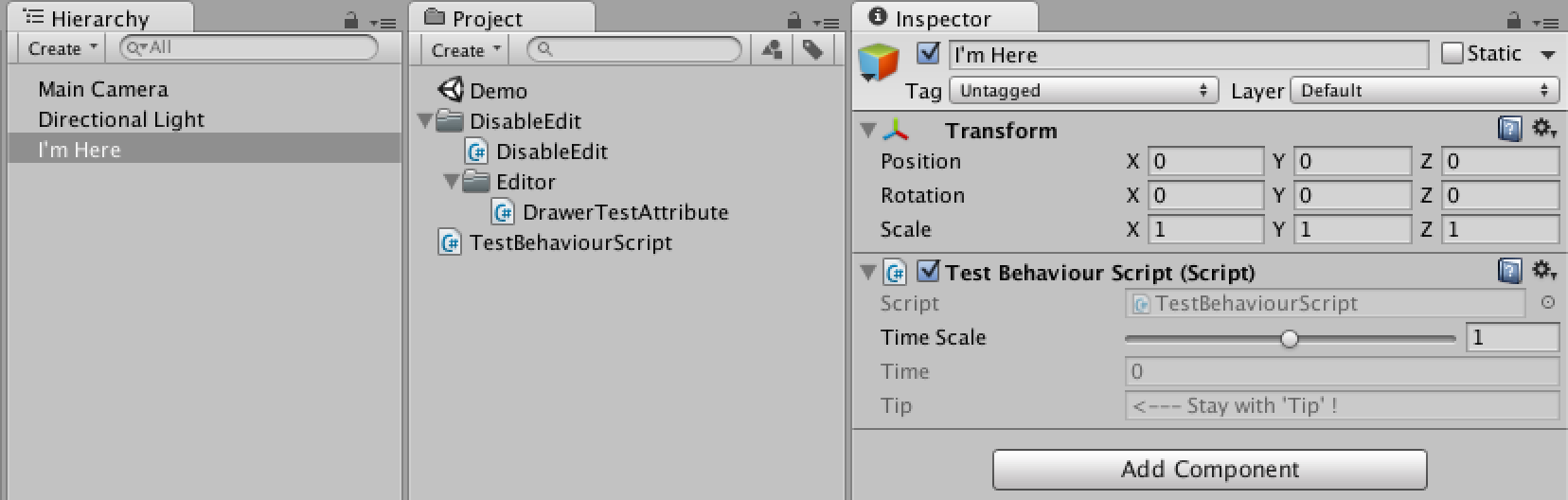Open Transform component gear settings menu

(1544, 129)
